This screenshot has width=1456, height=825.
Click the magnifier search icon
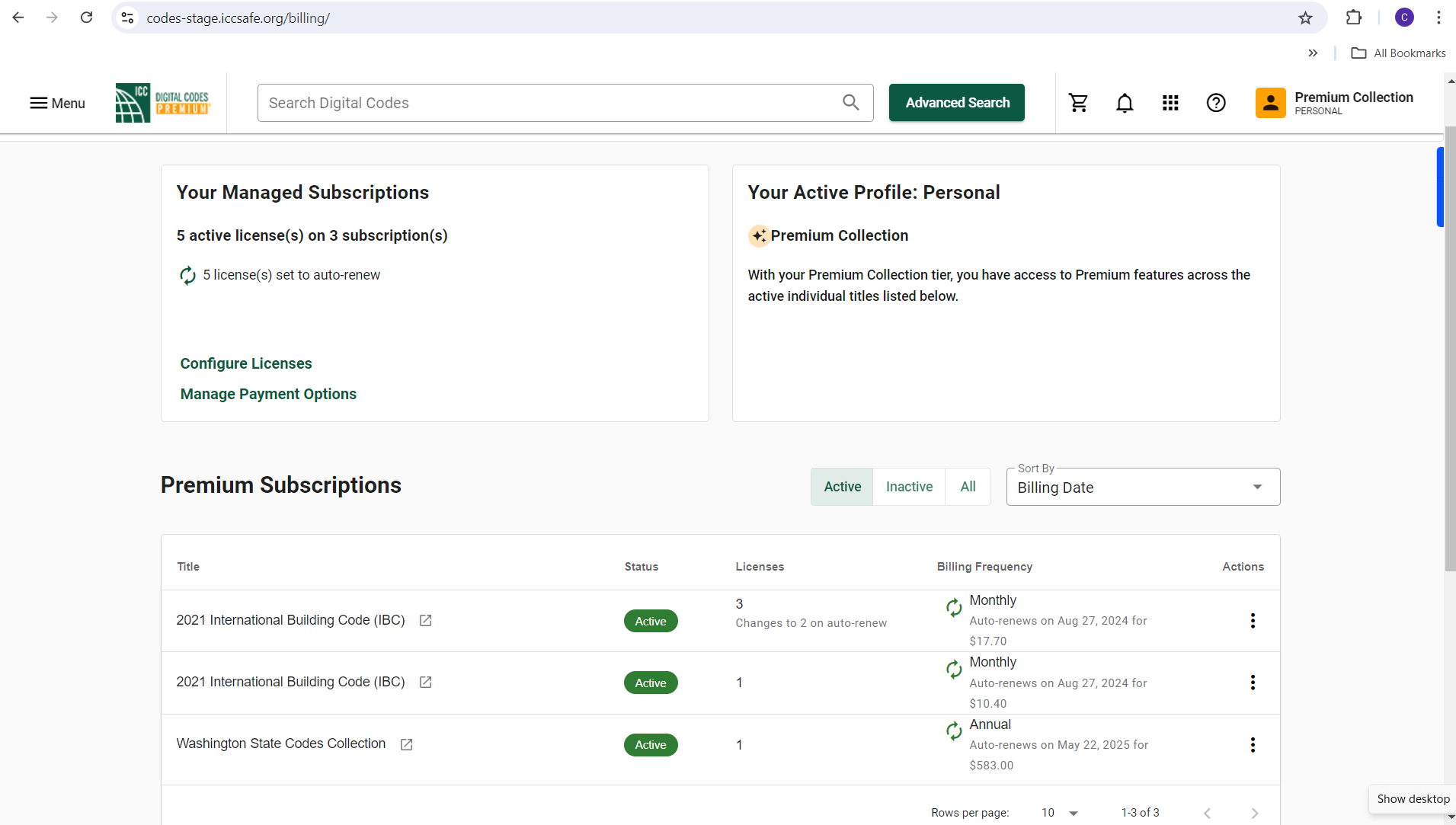tap(851, 103)
